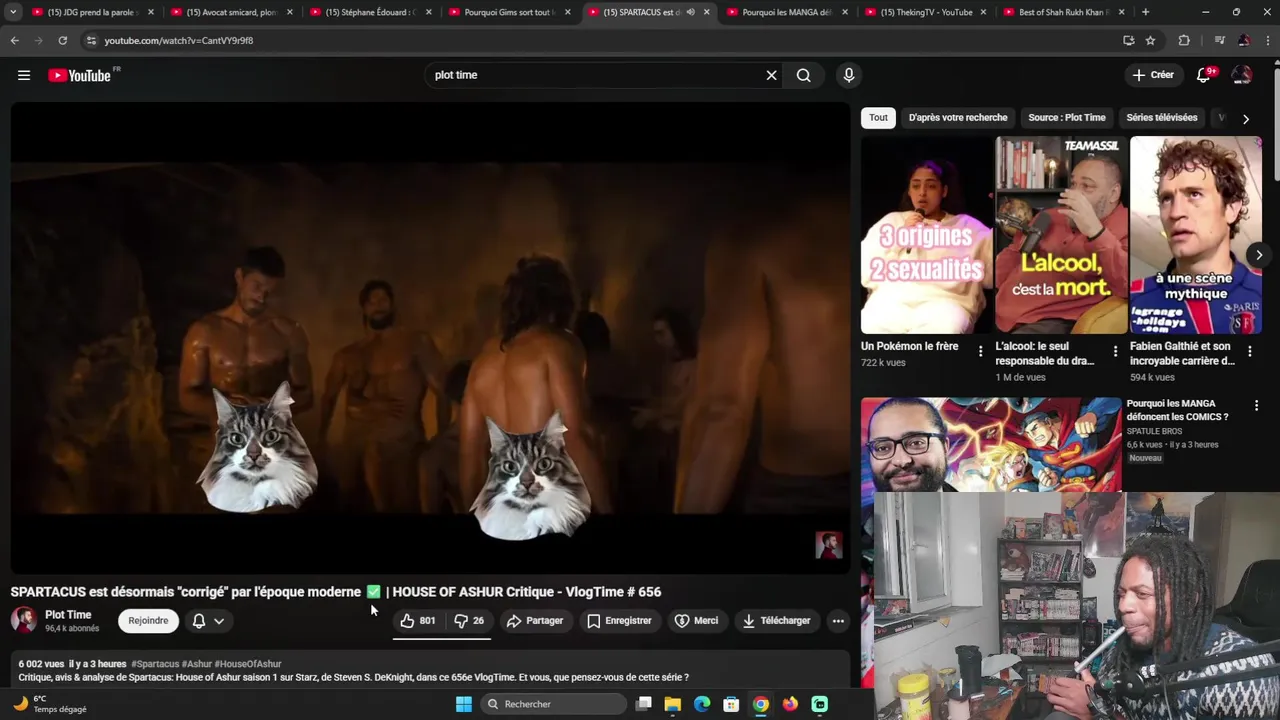Switch to the Stéphane Édouard tab
The width and height of the screenshot is (1280, 720).
click(370, 12)
